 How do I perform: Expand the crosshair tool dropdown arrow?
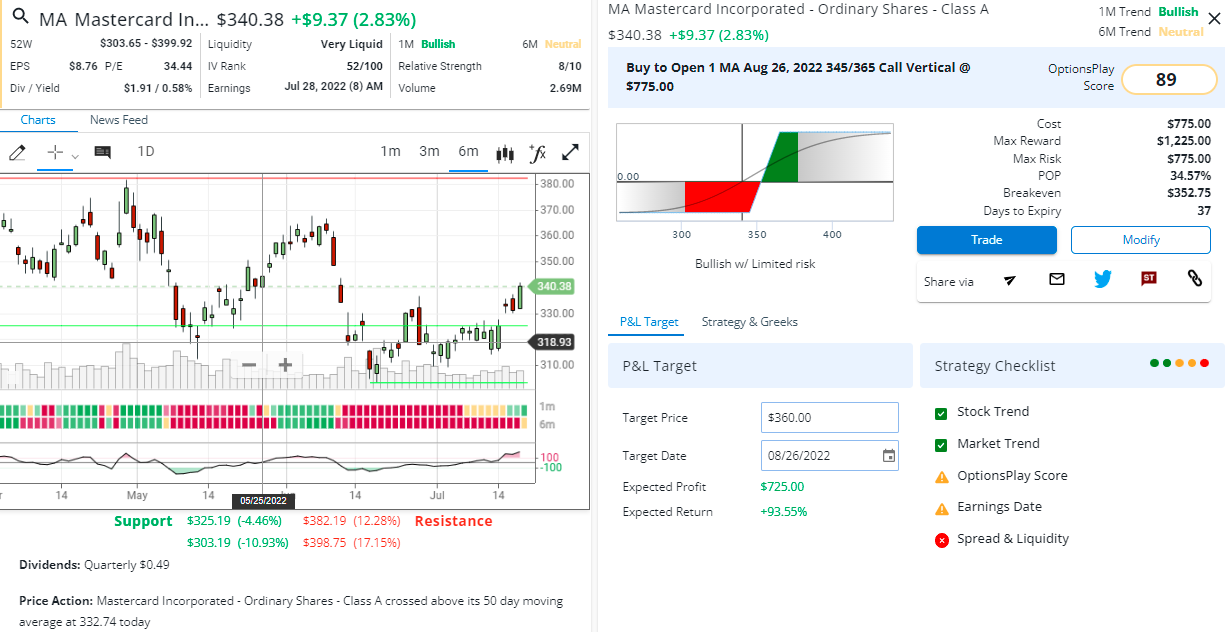(x=75, y=155)
